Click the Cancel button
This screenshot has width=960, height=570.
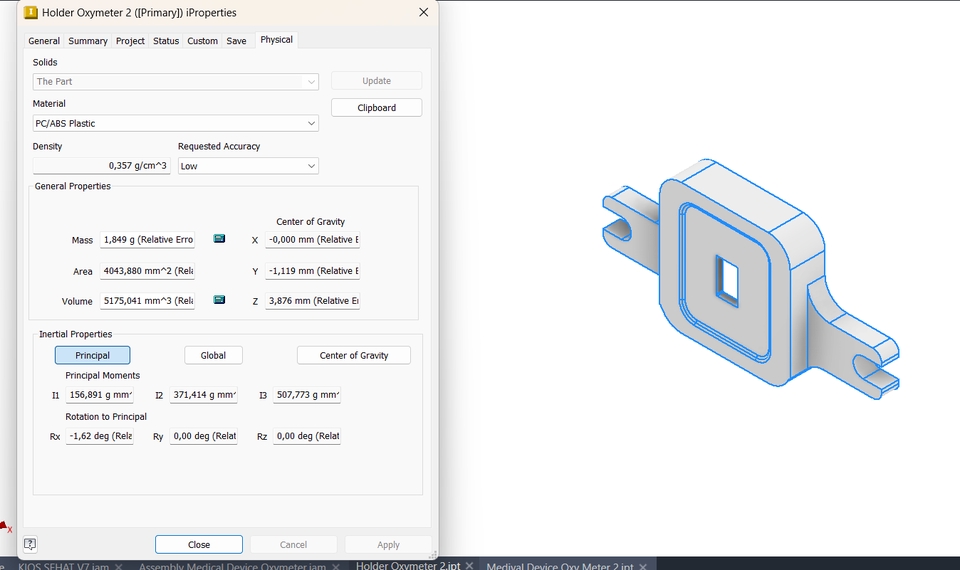[293, 544]
